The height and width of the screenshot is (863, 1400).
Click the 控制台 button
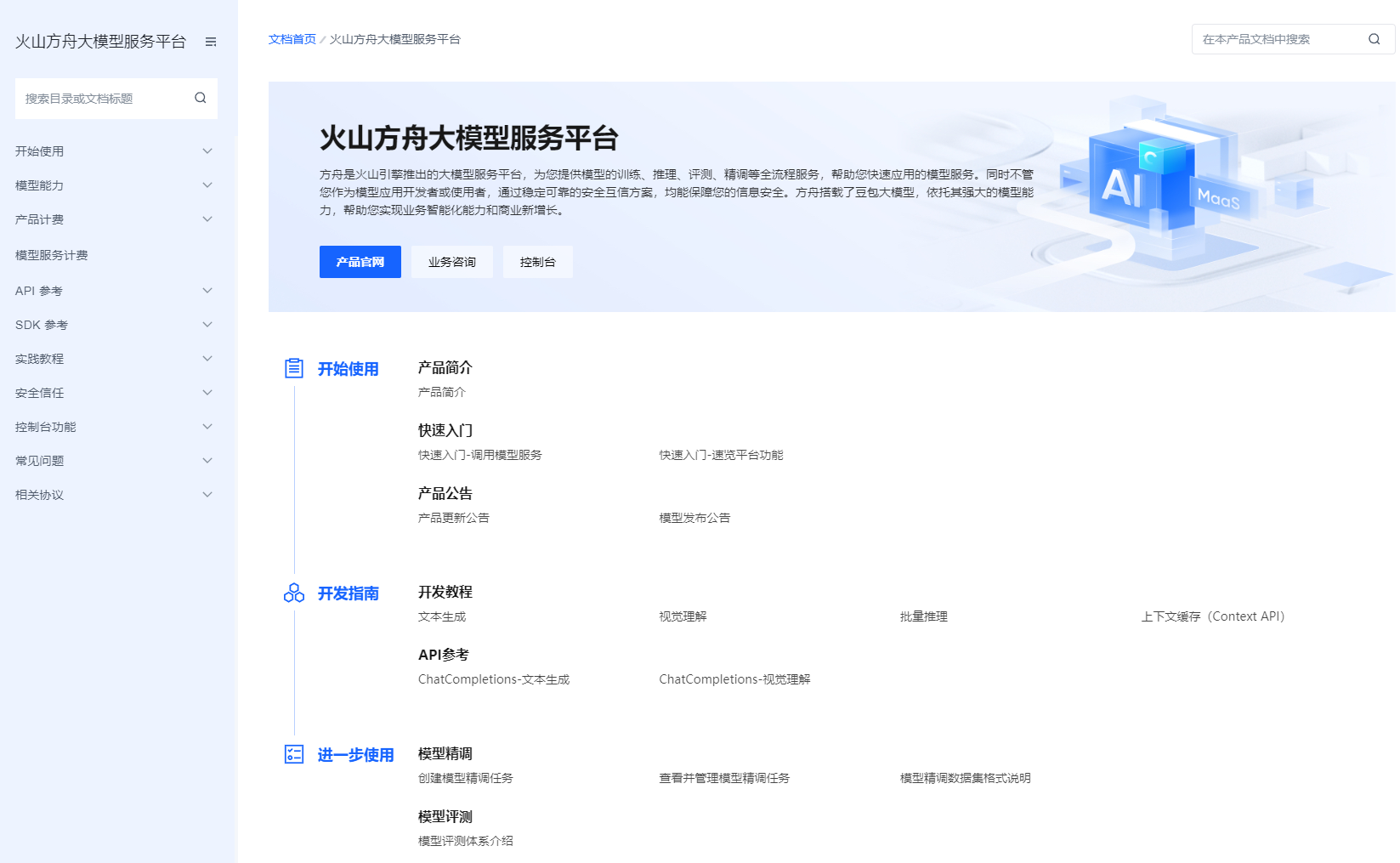coord(538,262)
